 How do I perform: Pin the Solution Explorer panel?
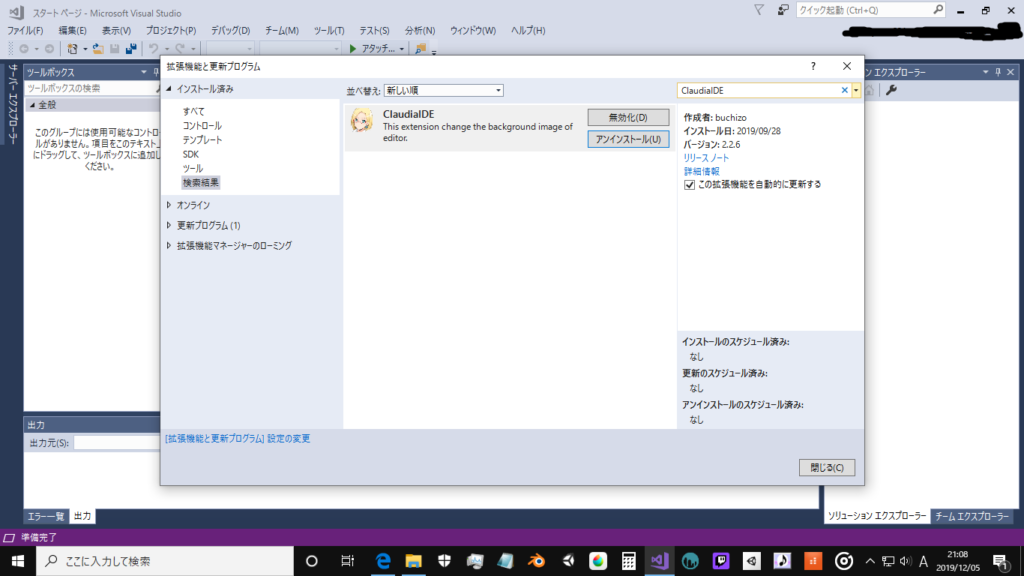(998, 72)
